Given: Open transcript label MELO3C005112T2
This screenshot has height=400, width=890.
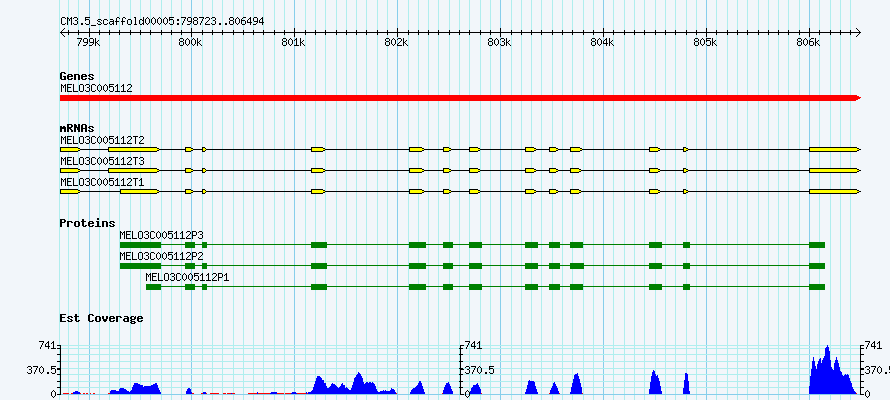Looking at the screenshot, I should [102, 140].
